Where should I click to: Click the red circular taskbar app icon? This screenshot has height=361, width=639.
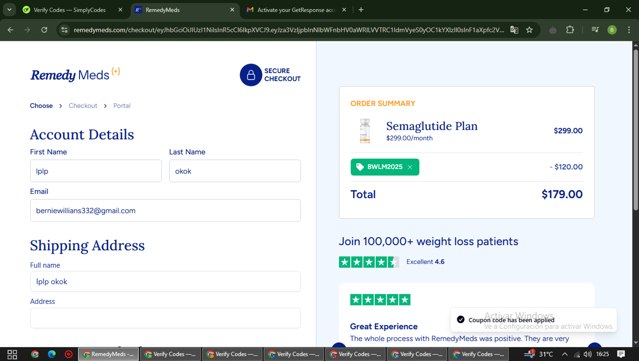69,354
